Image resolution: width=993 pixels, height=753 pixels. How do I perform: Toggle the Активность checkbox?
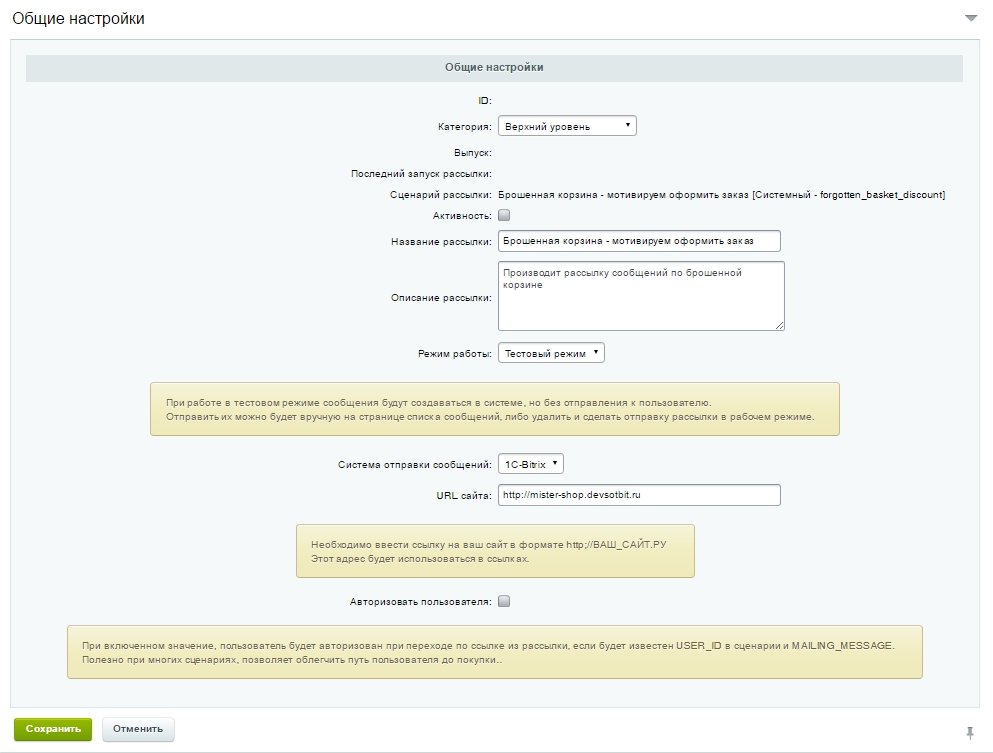coord(504,215)
